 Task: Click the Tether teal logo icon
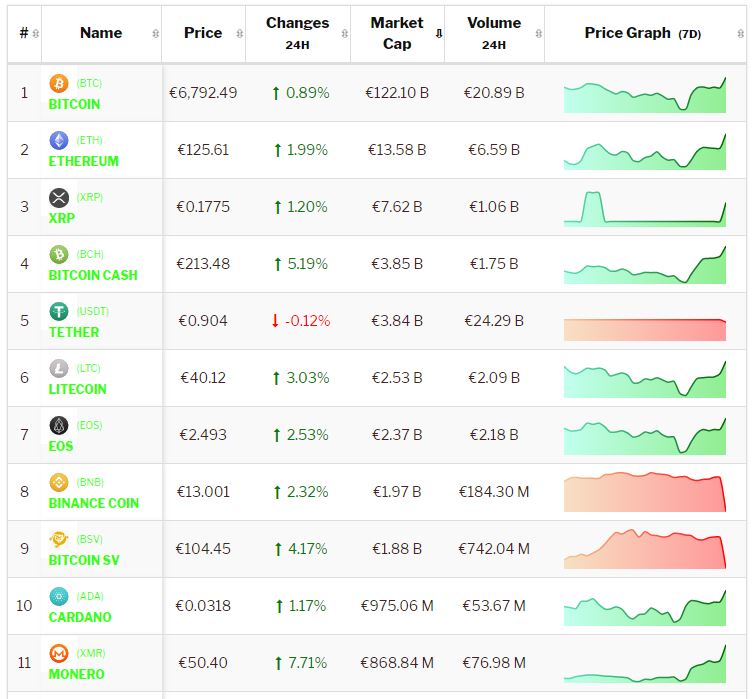coord(58,311)
